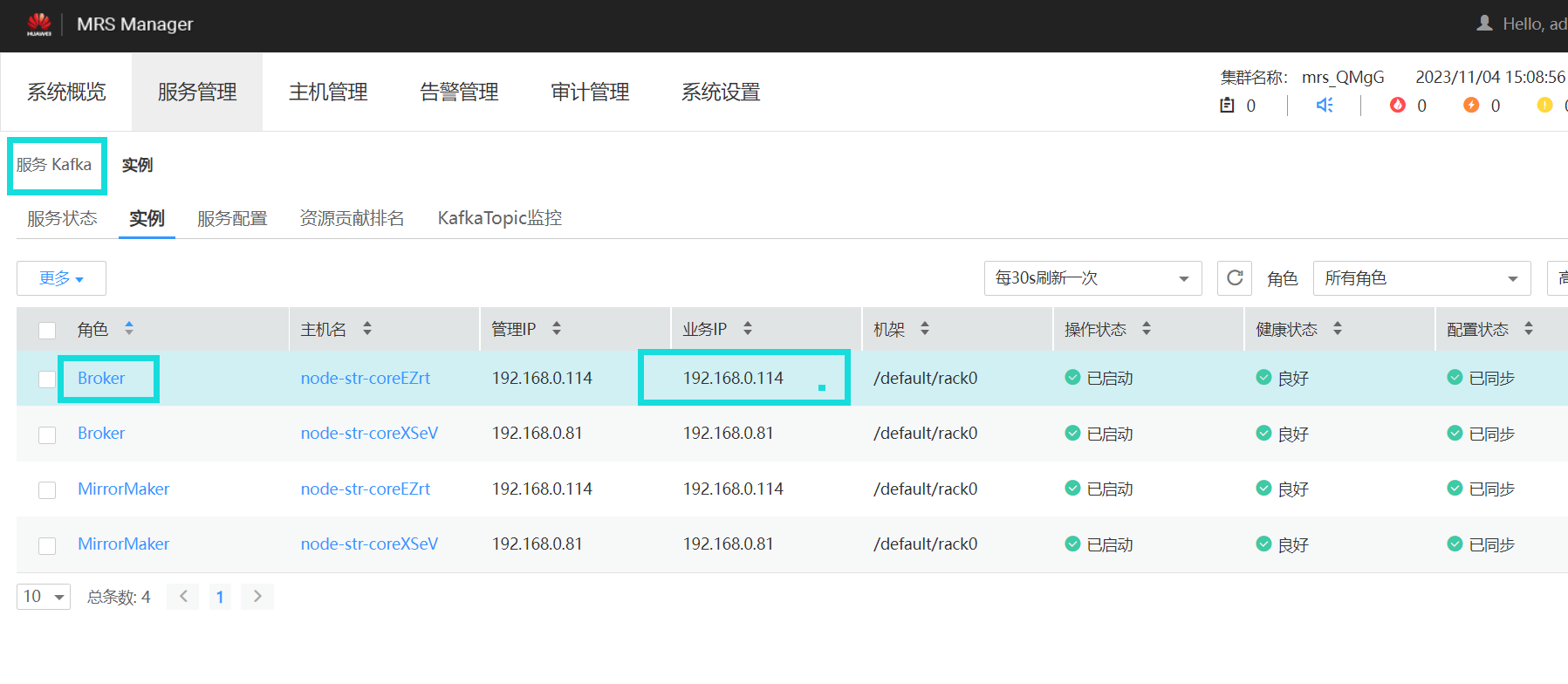Viewport: 1568px width, 684px height.
Task: Sort table by 业务IP column
Action: pos(748,328)
